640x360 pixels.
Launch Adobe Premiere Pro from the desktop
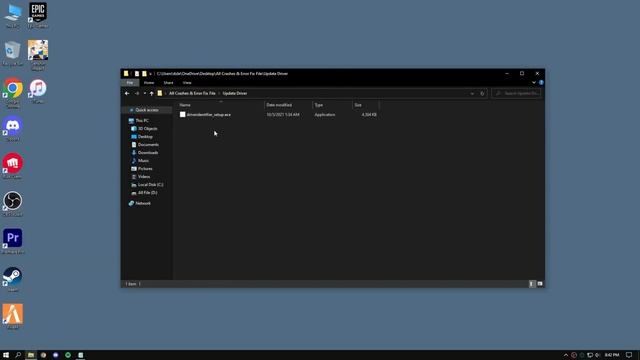click(x=13, y=241)
